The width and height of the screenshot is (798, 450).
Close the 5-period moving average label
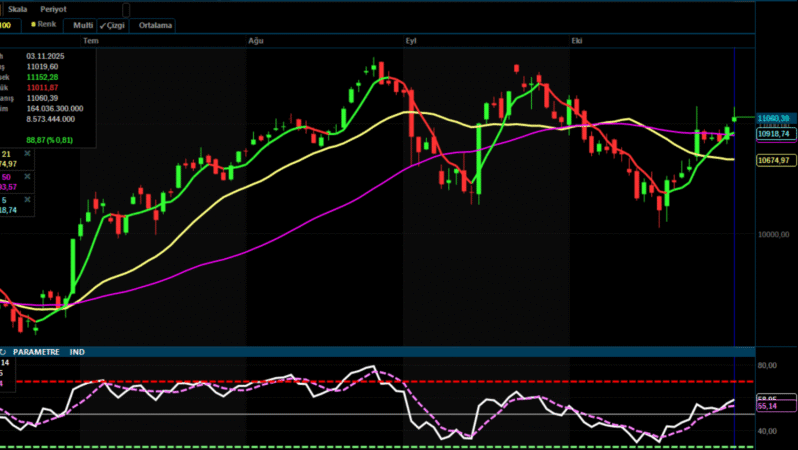click(x=27, y=200)
